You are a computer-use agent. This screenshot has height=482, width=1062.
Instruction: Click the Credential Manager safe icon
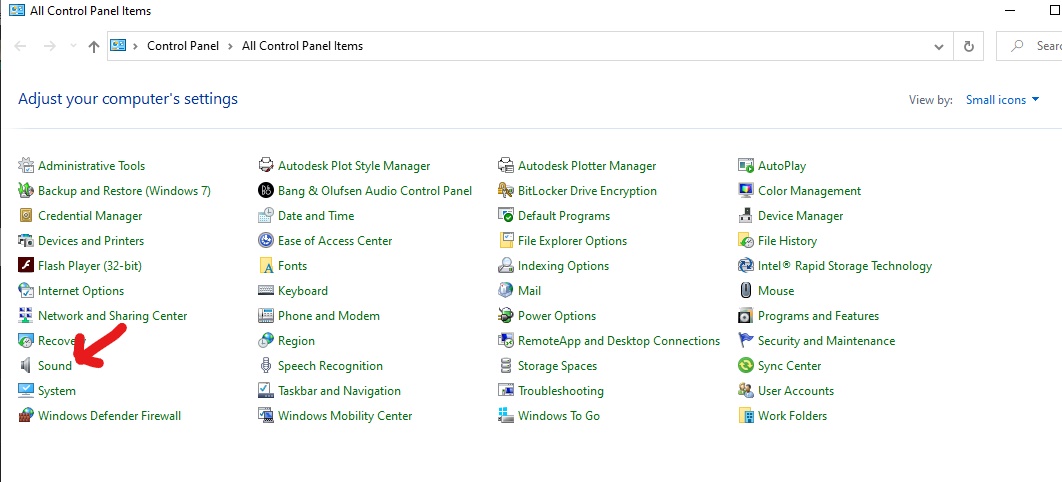pos(26,216)
